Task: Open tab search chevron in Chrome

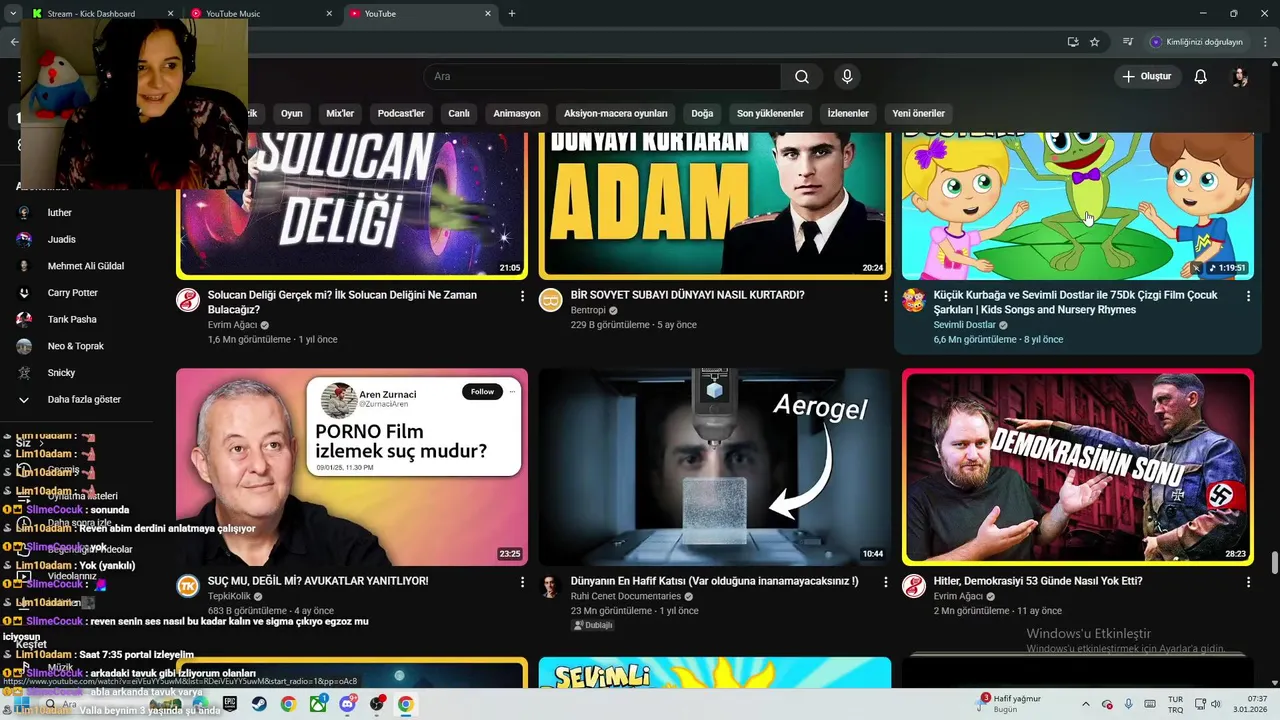Action: [13, 13]
